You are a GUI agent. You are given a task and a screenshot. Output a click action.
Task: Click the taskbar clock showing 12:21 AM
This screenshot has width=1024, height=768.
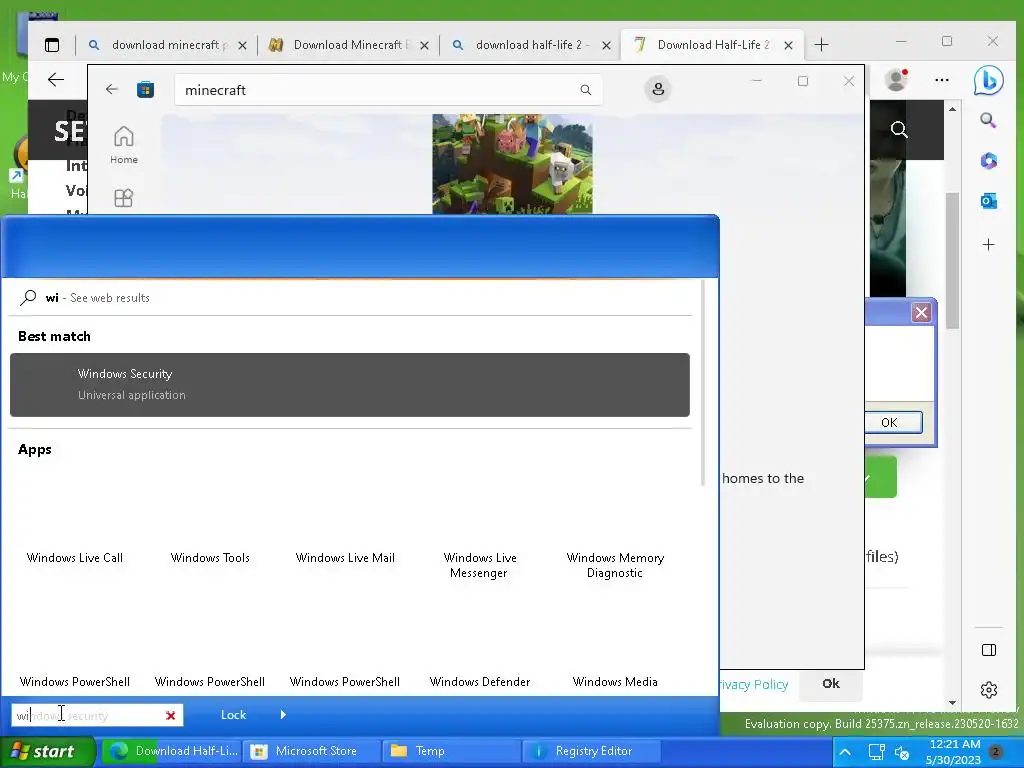(x=953, y=752)
